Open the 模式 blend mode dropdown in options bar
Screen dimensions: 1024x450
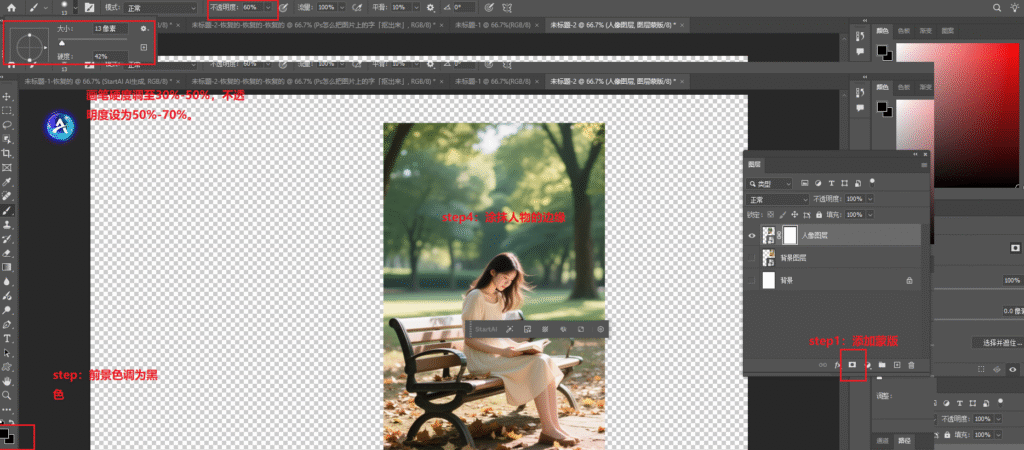pos(160,7)
